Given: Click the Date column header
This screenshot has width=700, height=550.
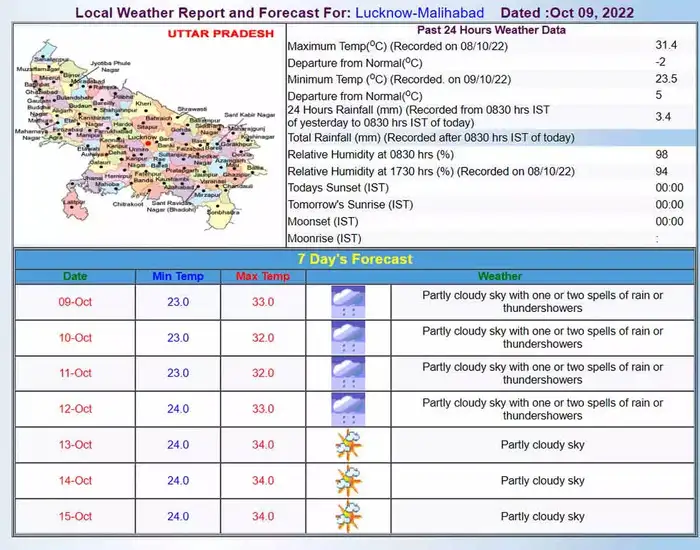Looking at the screenshot, I should (75, 276).
